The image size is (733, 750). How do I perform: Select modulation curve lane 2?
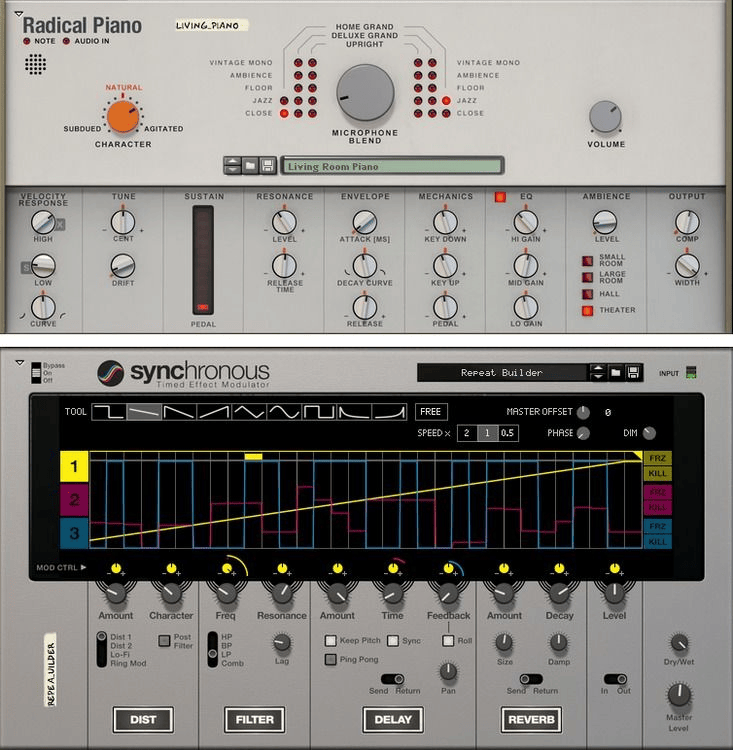pos(75,499)
